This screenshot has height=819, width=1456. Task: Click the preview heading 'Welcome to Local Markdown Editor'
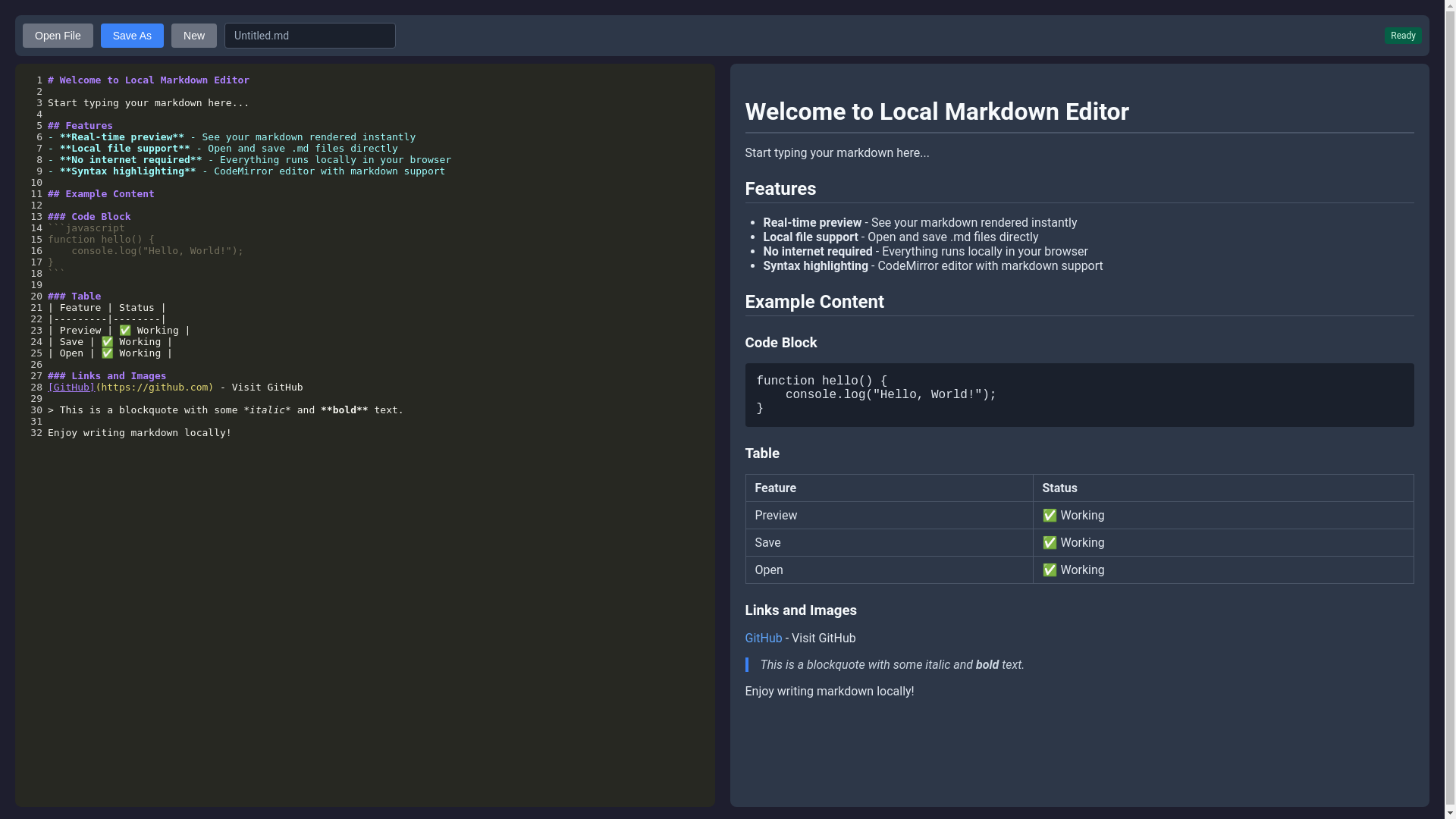pos(937,112)
